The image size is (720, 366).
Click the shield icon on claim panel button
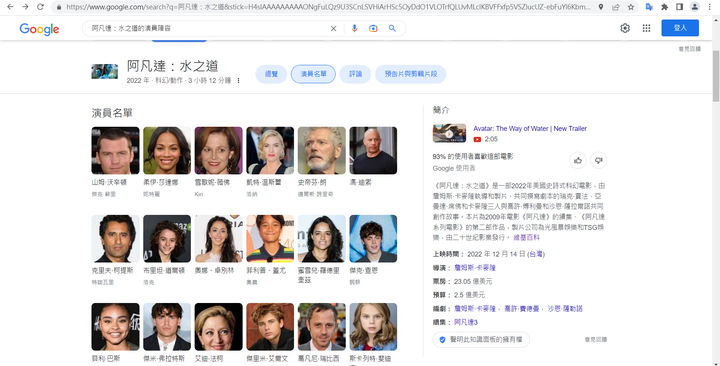442,339
